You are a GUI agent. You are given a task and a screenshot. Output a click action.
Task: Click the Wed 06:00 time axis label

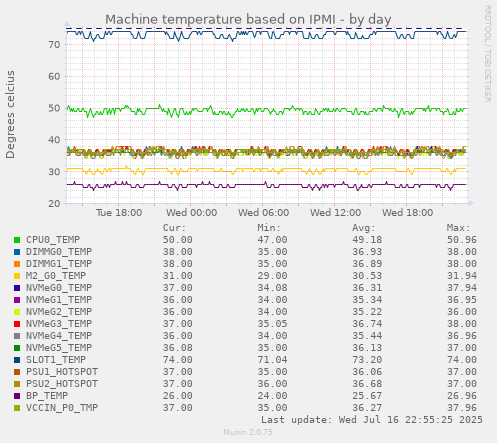(264, 213)
